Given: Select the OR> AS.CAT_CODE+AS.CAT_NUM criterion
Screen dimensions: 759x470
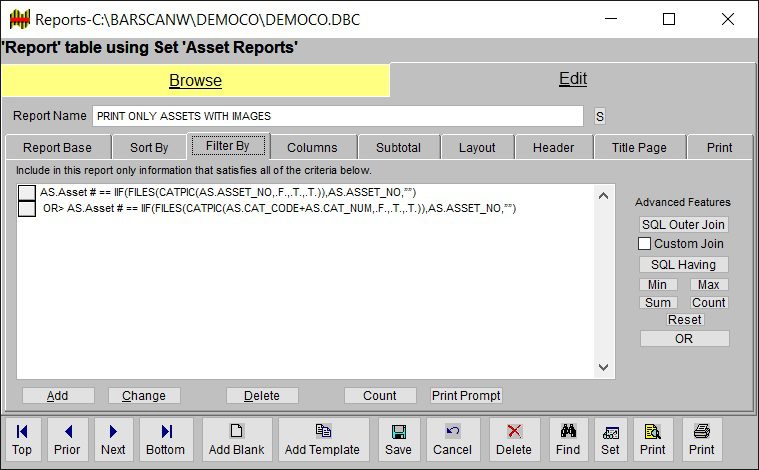Looking at the screenshot, I should coord(280,209).
